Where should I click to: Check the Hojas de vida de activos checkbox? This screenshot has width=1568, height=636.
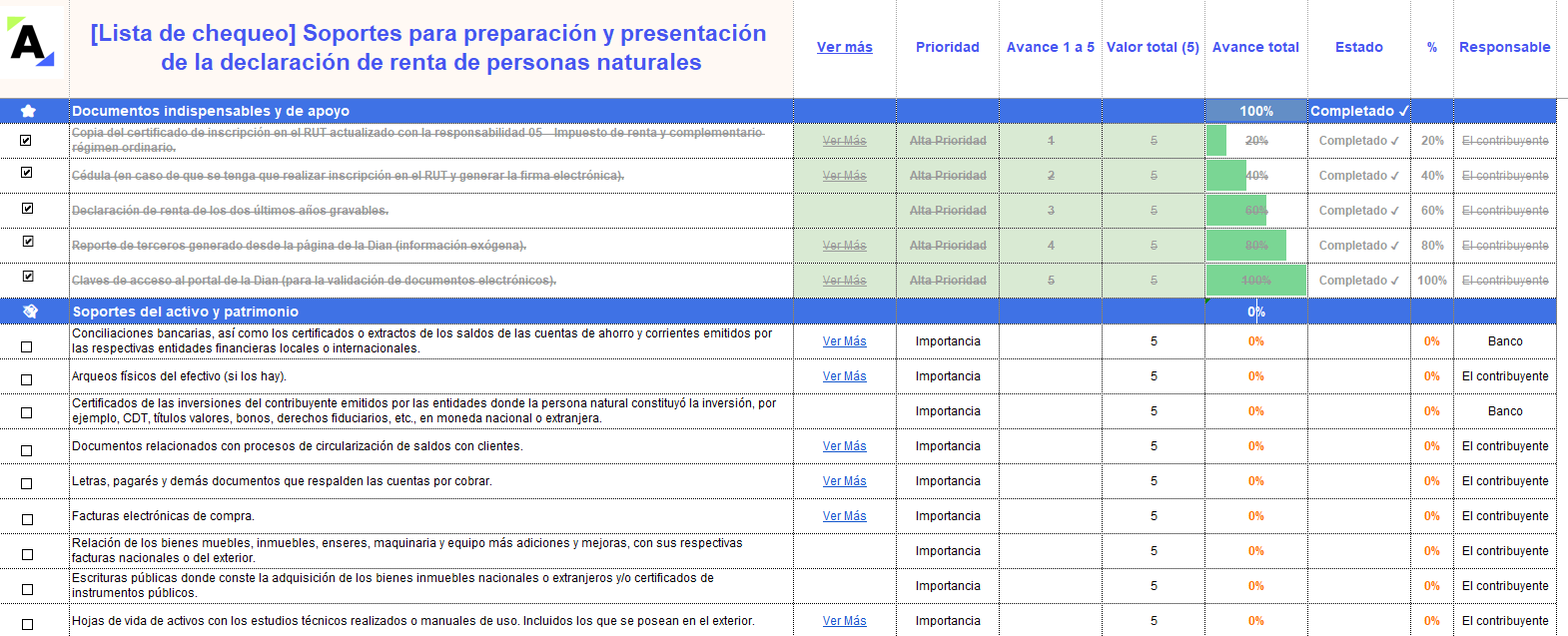[x=27, y=625]
